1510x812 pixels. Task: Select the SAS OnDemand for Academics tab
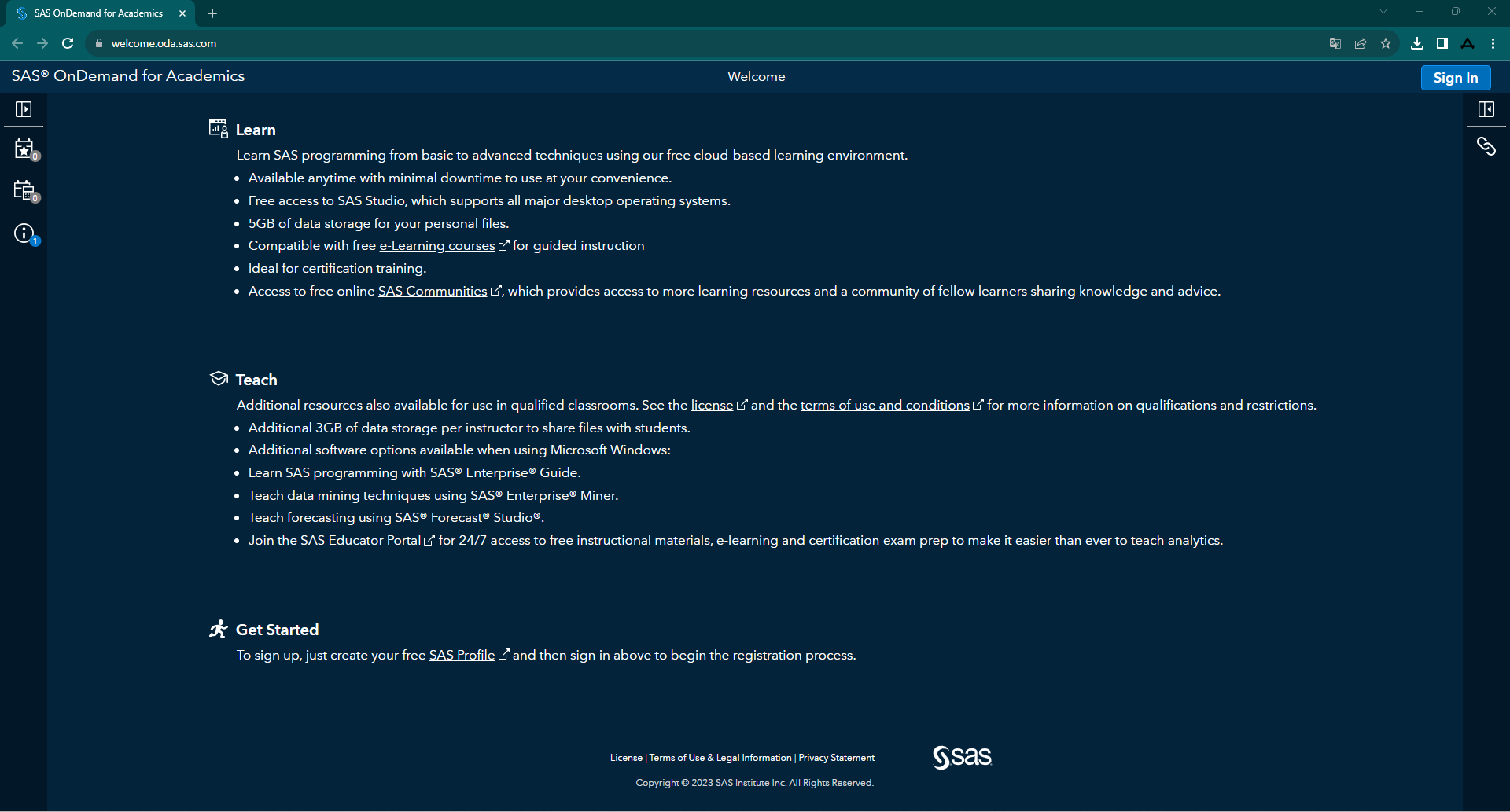coord(98,13)
